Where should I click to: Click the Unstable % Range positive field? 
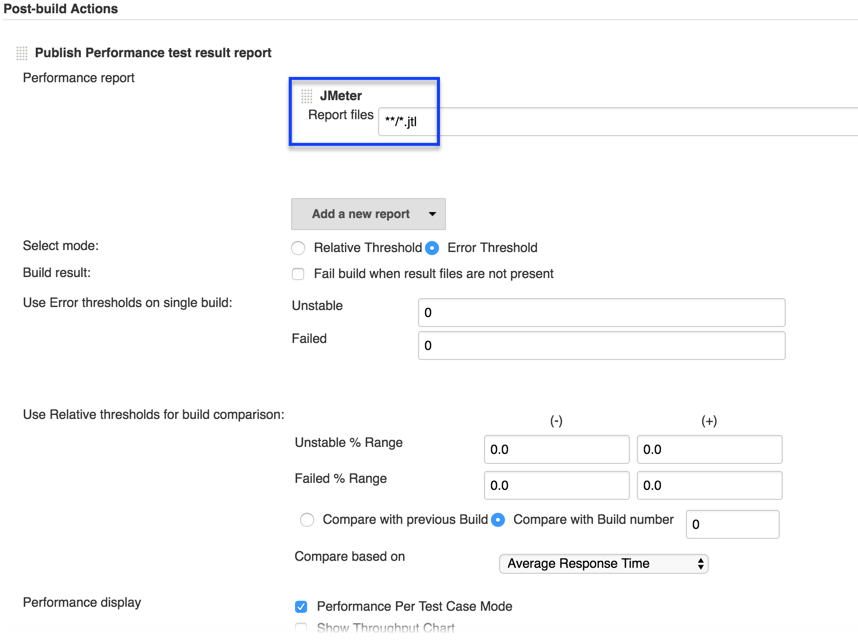tap(709, 450)
